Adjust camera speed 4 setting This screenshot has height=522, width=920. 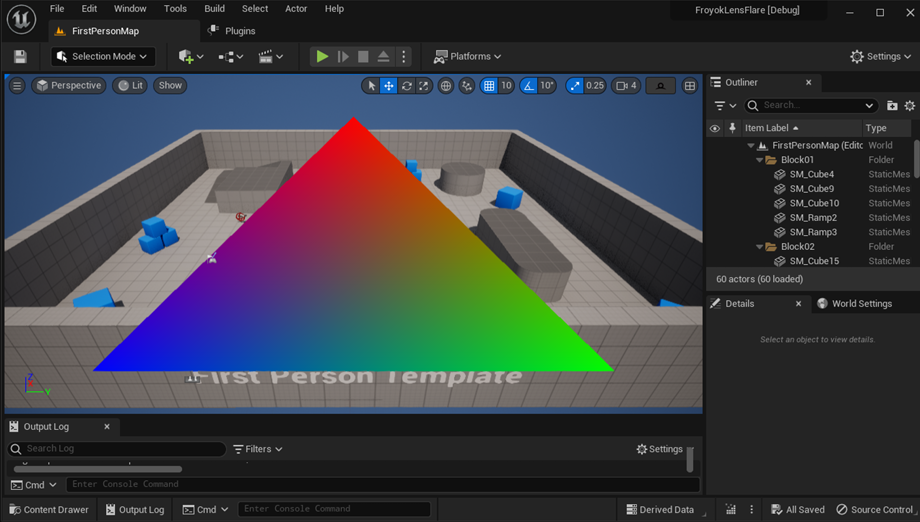[626, 86]
